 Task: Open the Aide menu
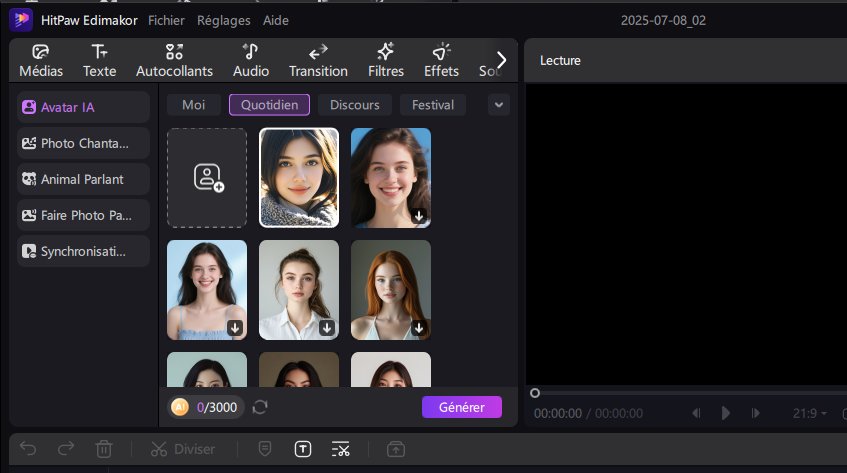275,21
